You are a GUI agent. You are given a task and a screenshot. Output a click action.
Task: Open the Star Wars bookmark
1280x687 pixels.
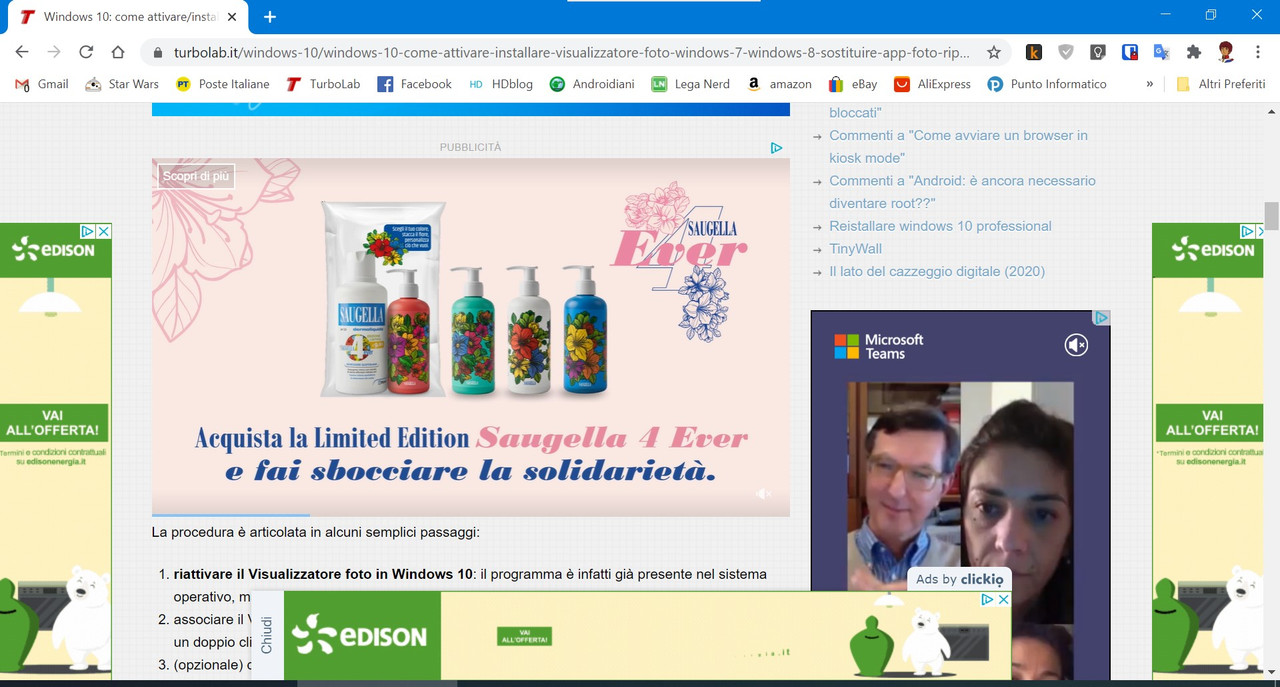[x=121, y=84]
